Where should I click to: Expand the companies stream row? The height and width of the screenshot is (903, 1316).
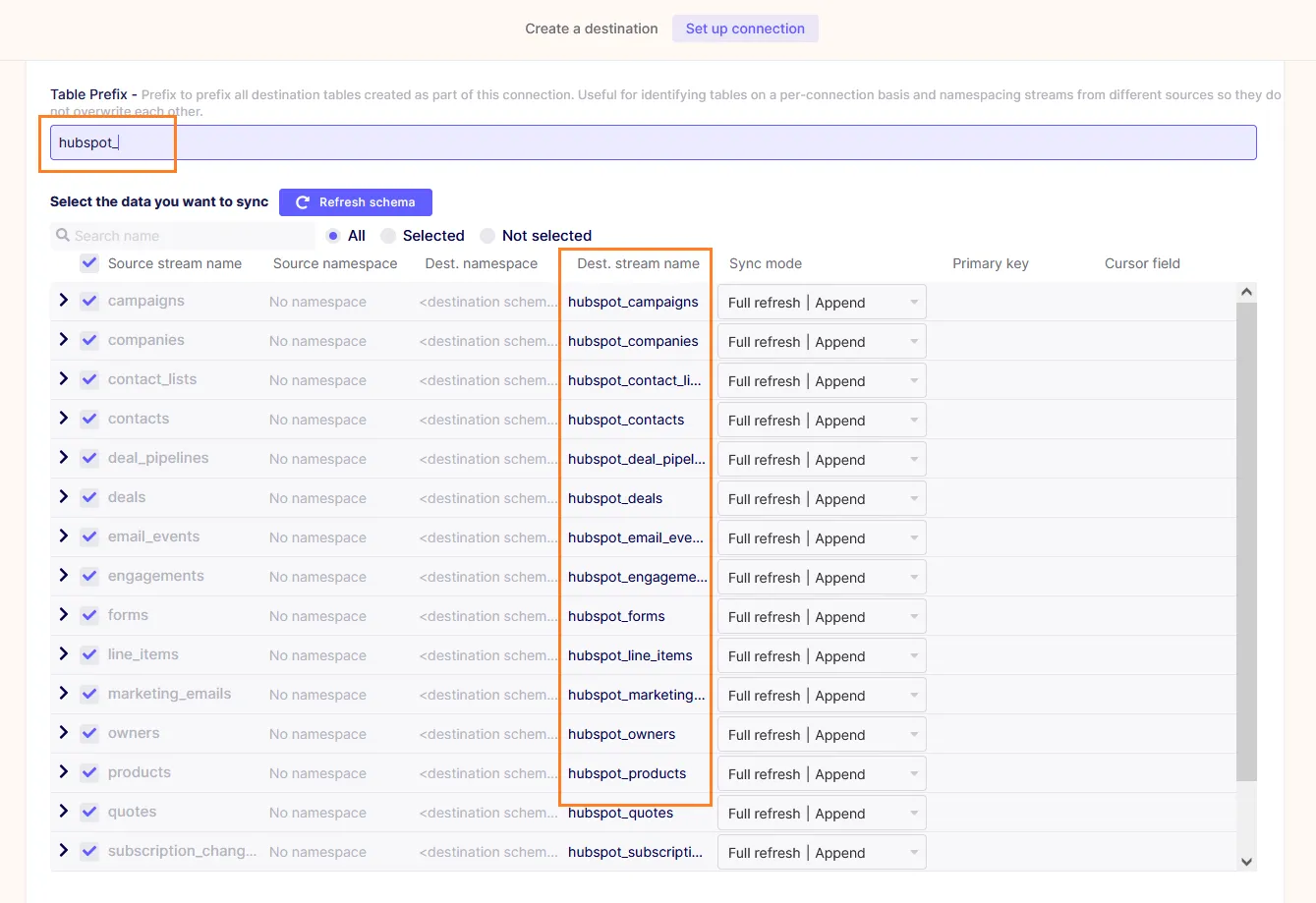(x=64, y=339)
